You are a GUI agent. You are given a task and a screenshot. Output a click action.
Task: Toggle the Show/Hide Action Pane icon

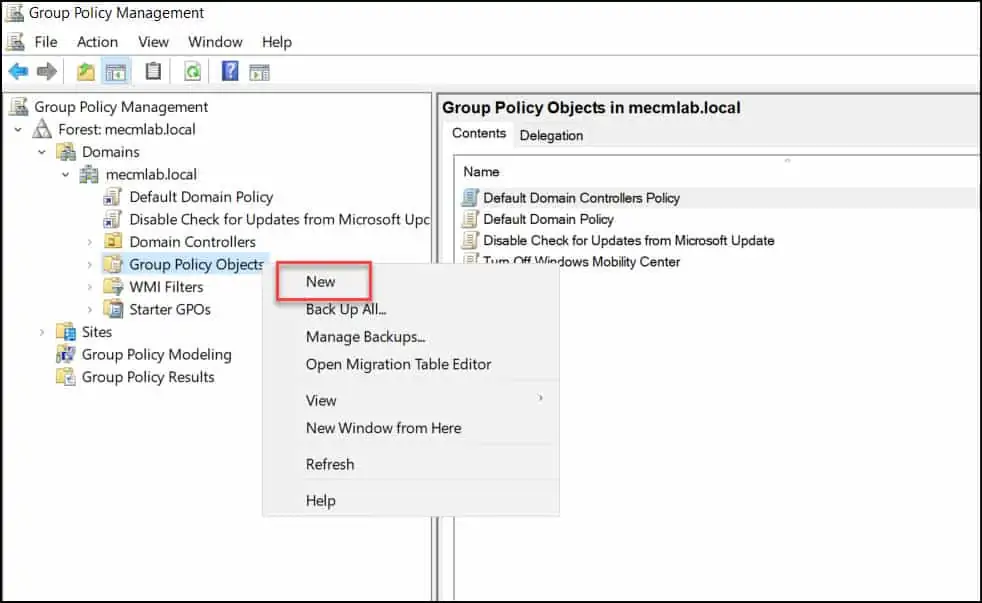pos(259,73)
